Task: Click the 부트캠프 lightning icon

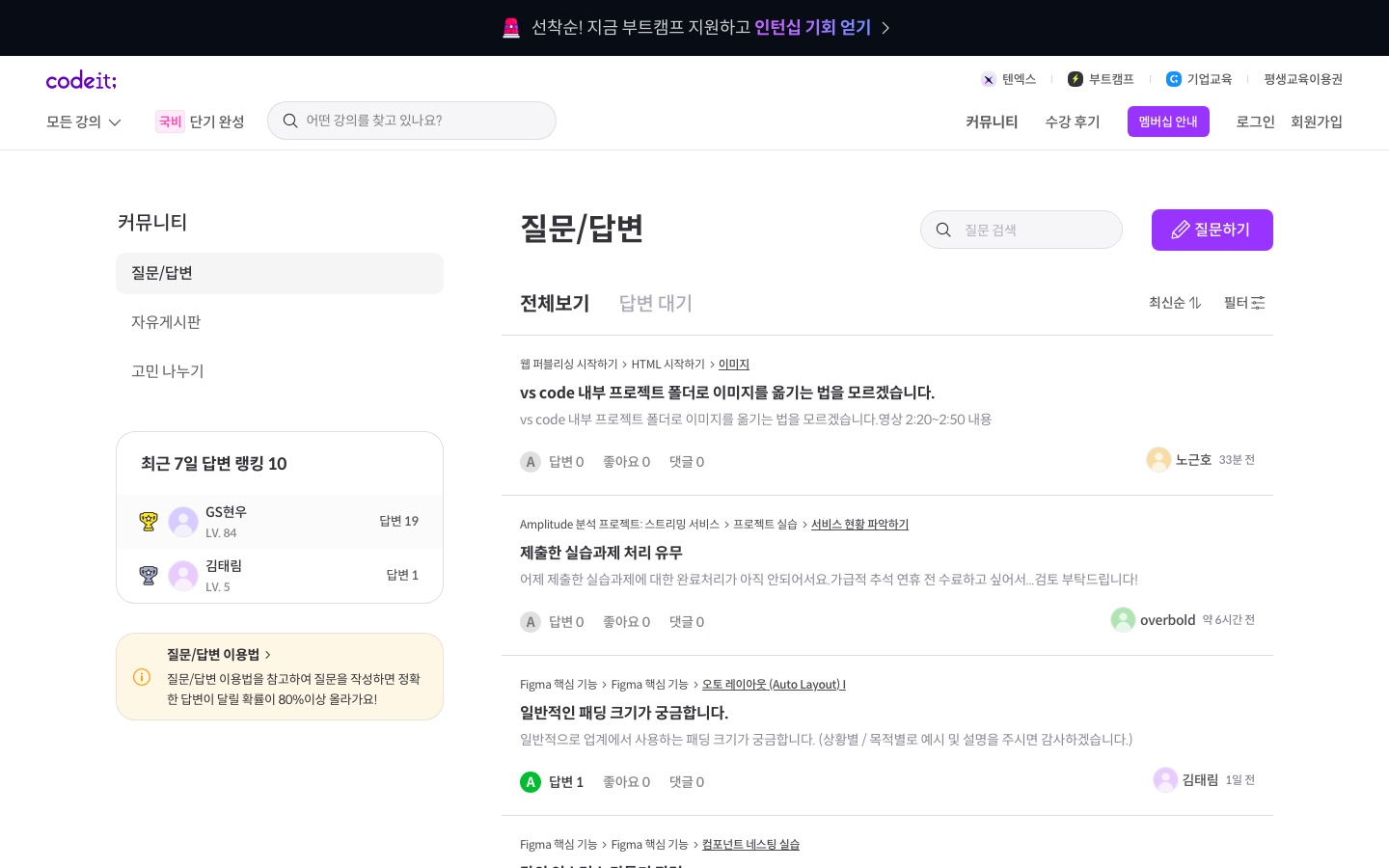Action: (x=1076, y=79)
